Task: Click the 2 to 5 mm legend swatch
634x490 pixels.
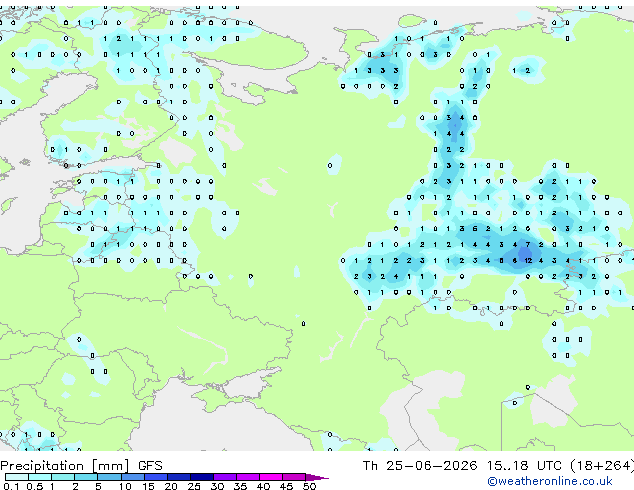Action: [x=86, y=477]
